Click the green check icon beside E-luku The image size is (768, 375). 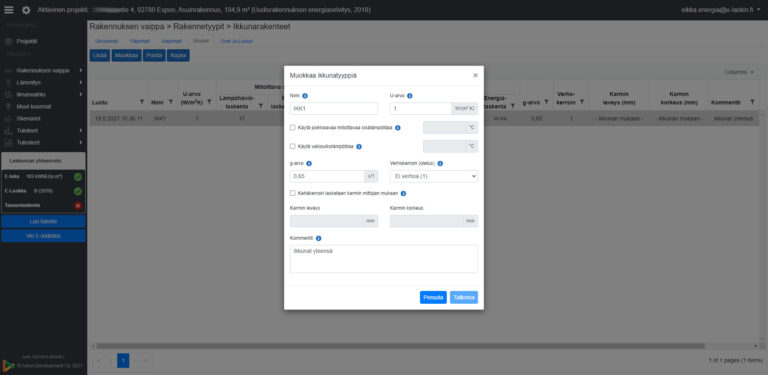tap(78, 177)
